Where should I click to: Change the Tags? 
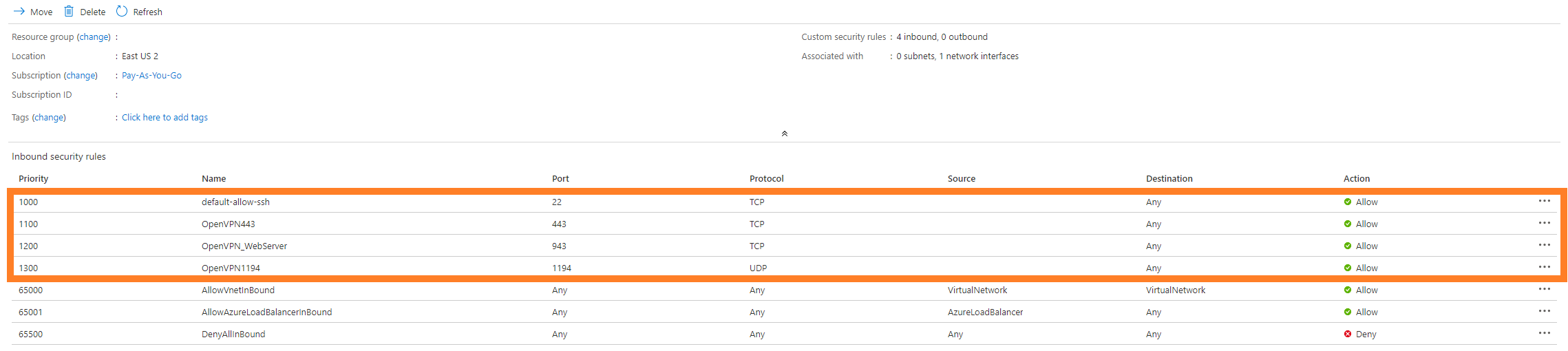tap(49, 118)
